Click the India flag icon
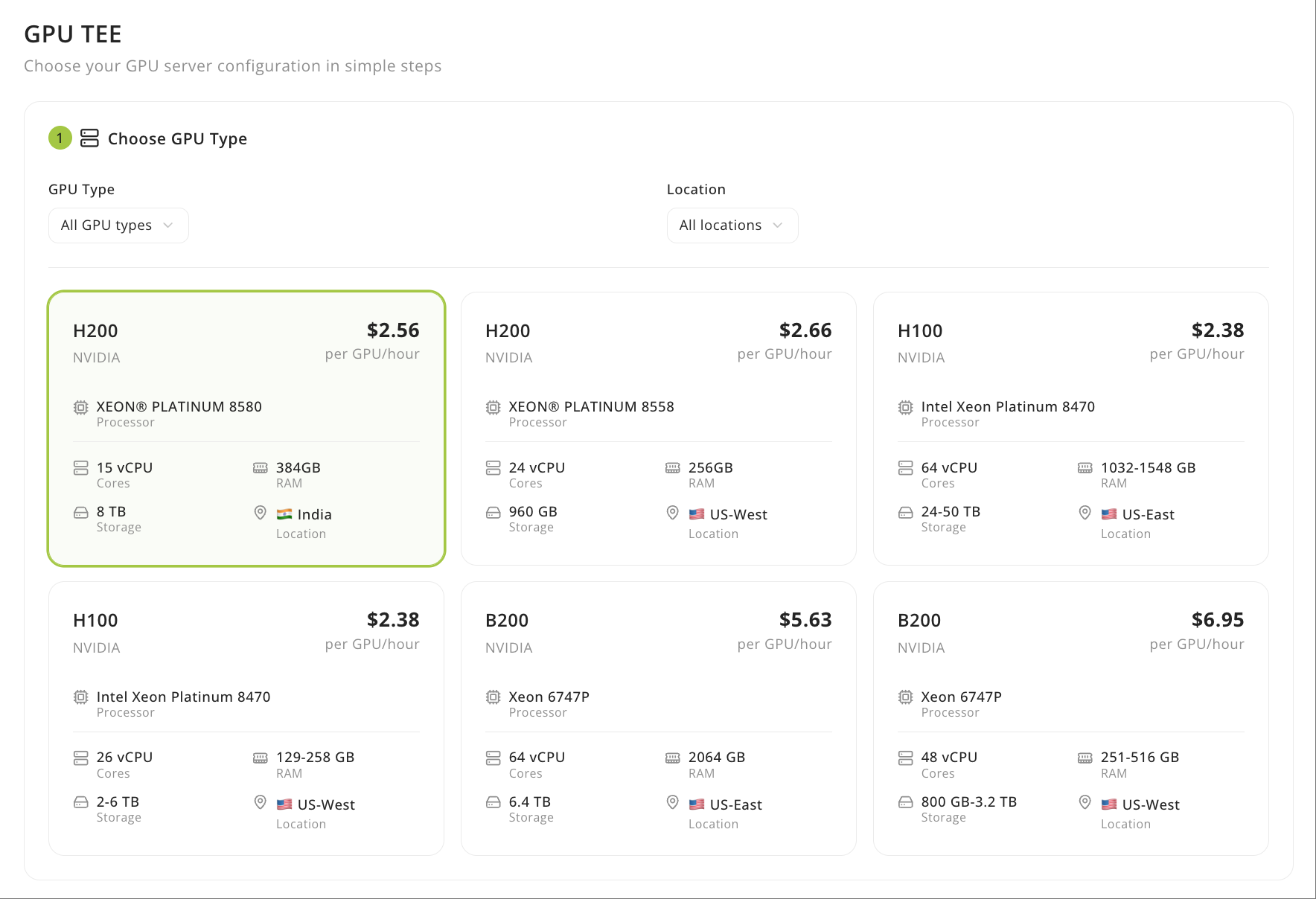 pyautogui.click(x=284, y=514)
